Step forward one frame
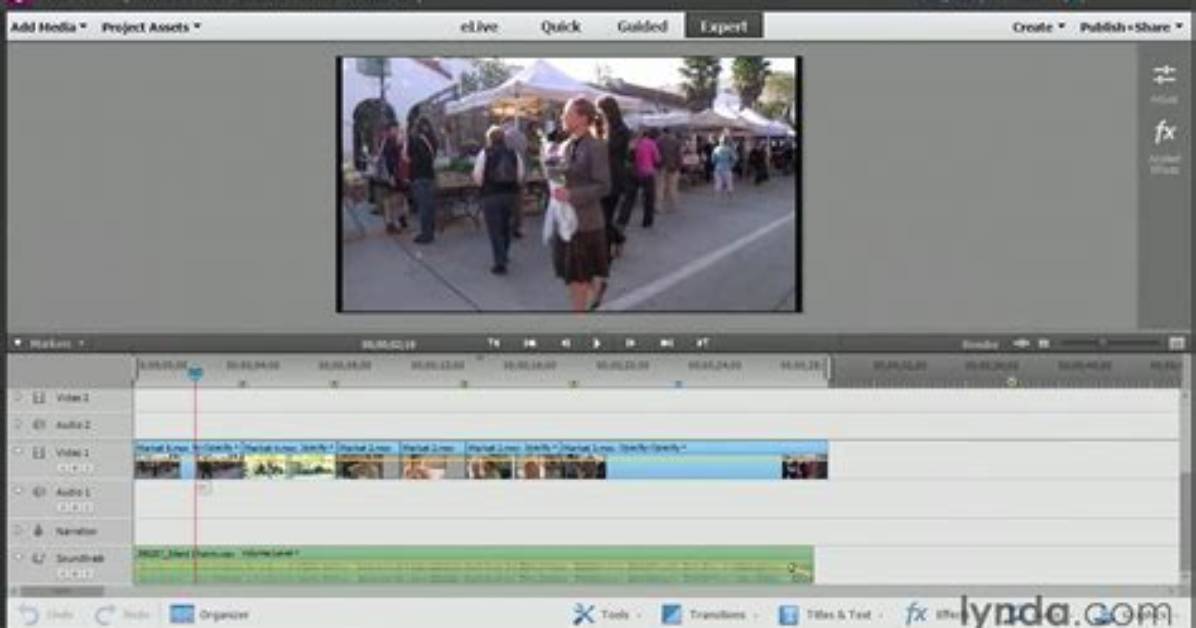The width and height of the screenshot is (1196, 628). pos(630,343)
